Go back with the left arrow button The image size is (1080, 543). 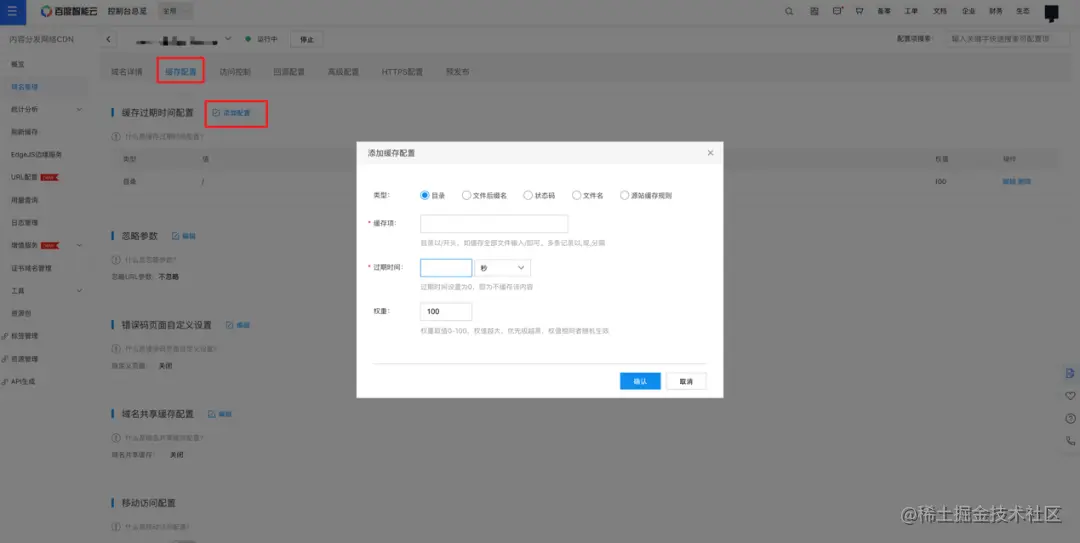(108, 39)
